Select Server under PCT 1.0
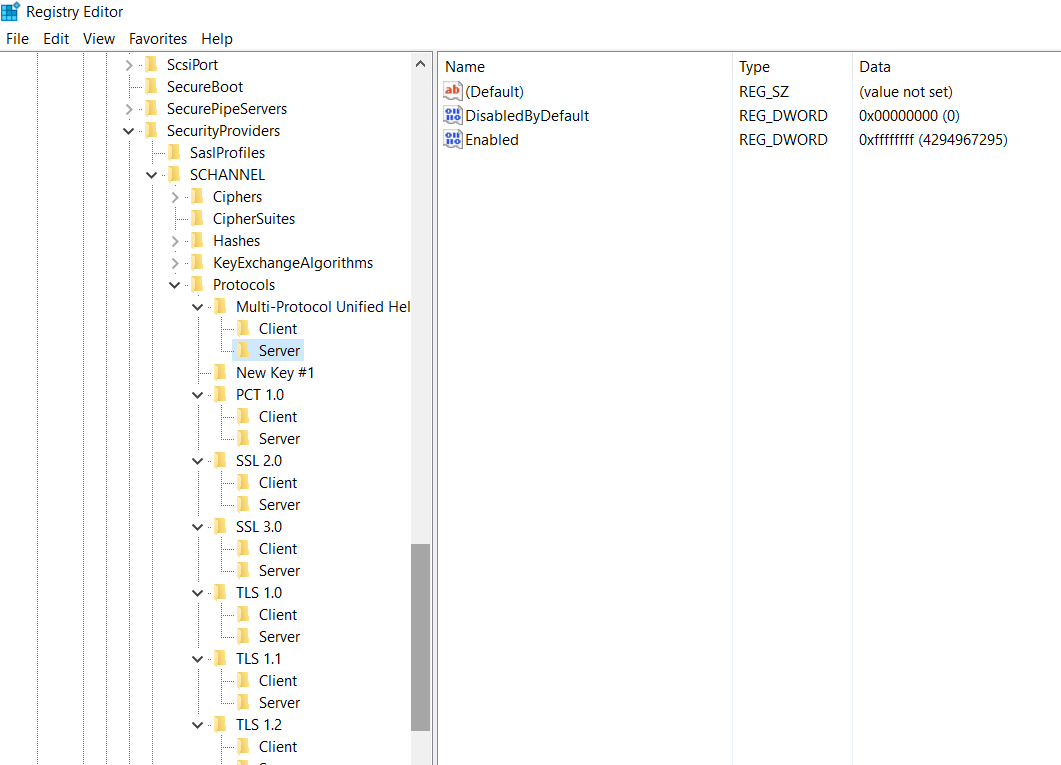 [279, 439]
